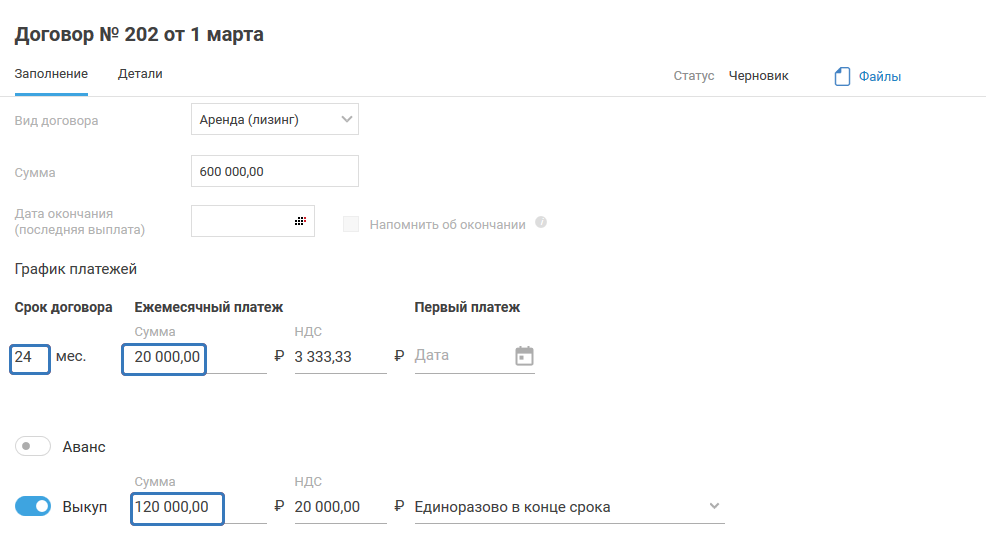
Task: Expand the Вид договора dropdown
Action: tap(346, 120)
